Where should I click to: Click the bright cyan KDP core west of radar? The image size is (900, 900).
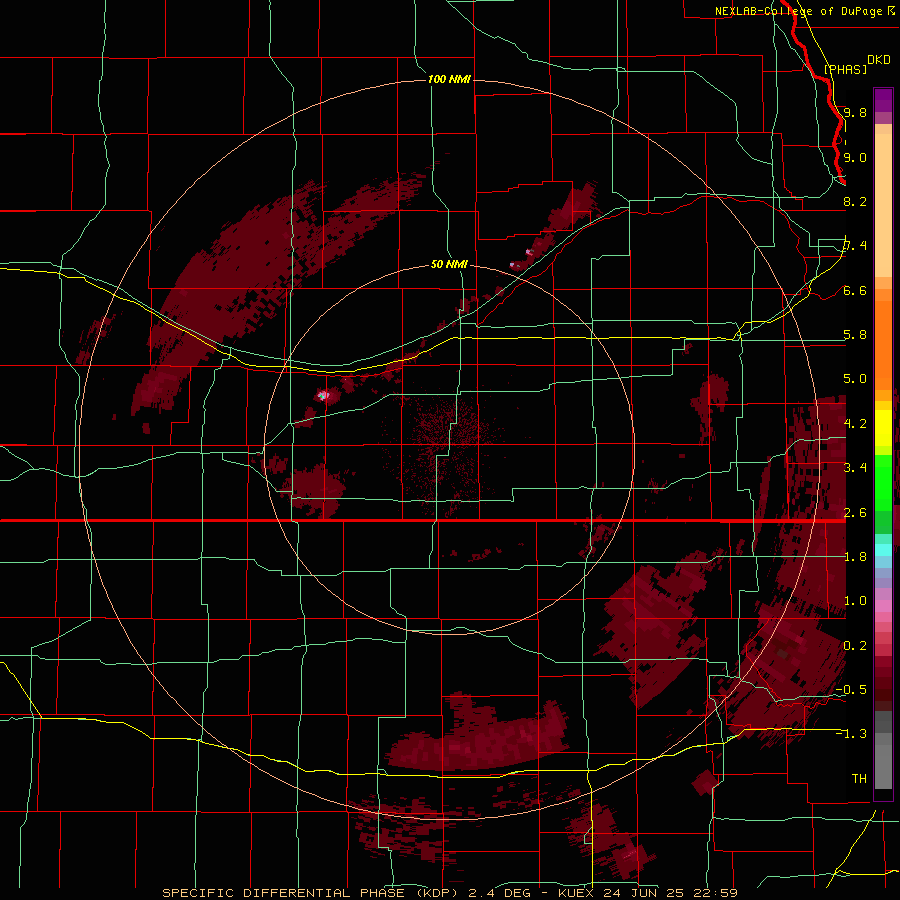[323, 395]
